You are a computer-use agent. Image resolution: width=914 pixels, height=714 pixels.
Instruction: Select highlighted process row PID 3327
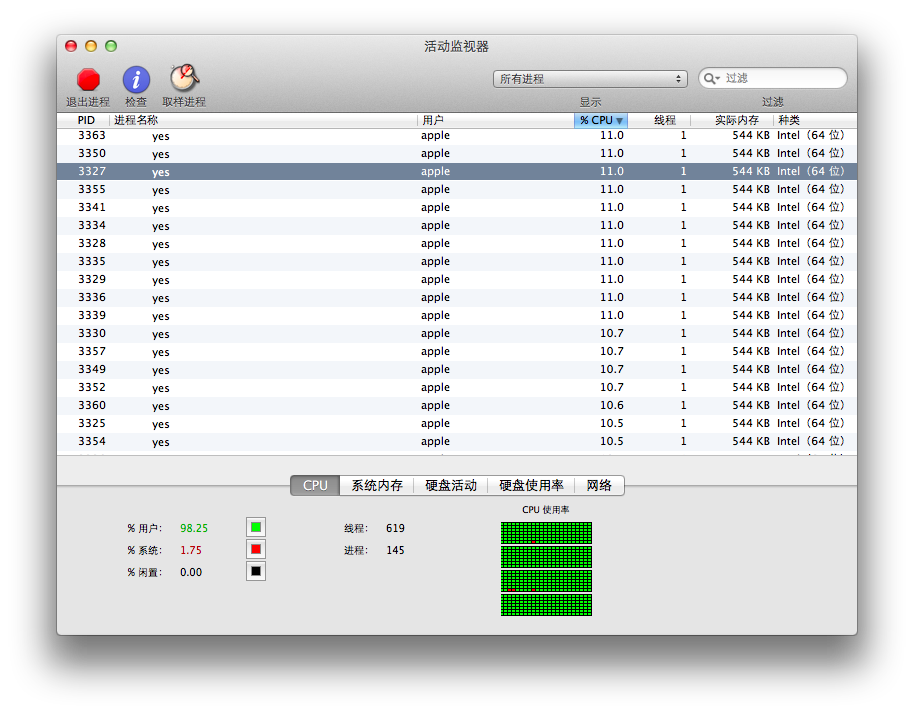pyautogui.click(x=456, y=171)
